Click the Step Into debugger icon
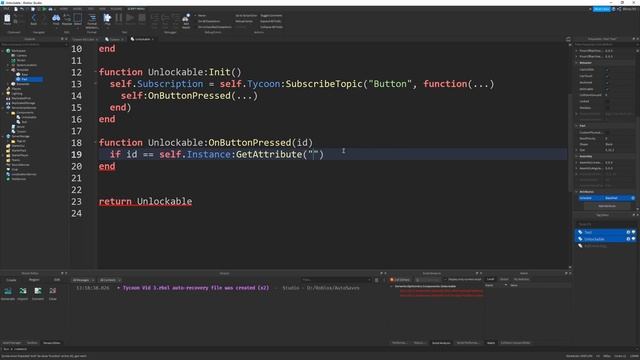Viewport: 640px width, 360px height. (155, 18)
